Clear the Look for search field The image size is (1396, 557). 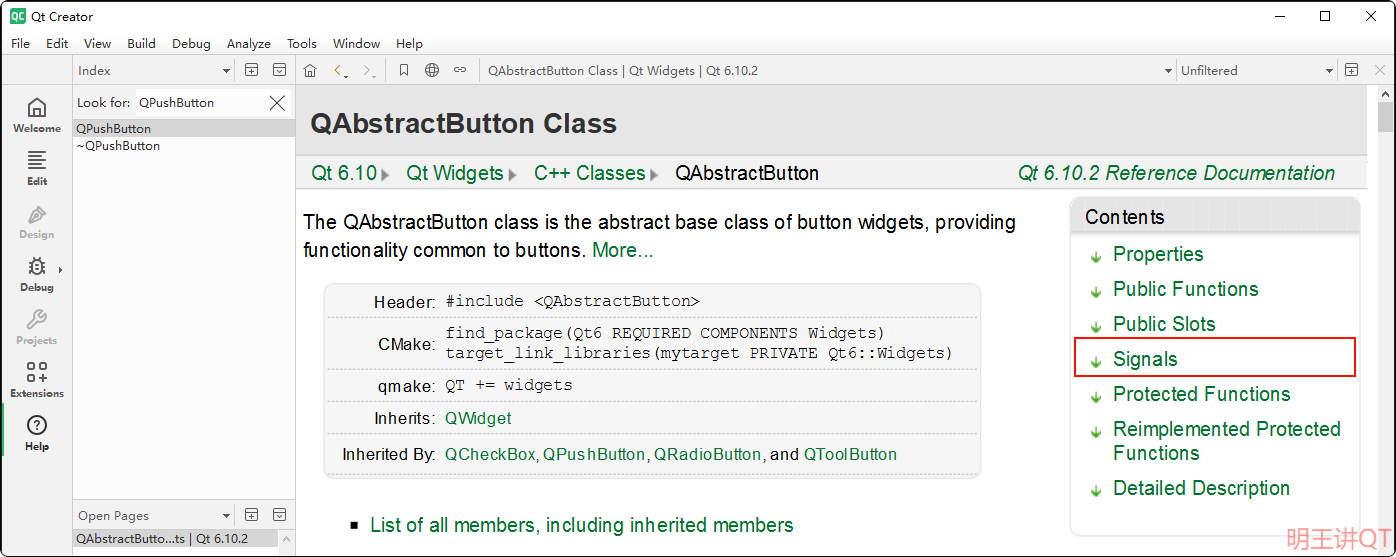(x=278, y=103)
